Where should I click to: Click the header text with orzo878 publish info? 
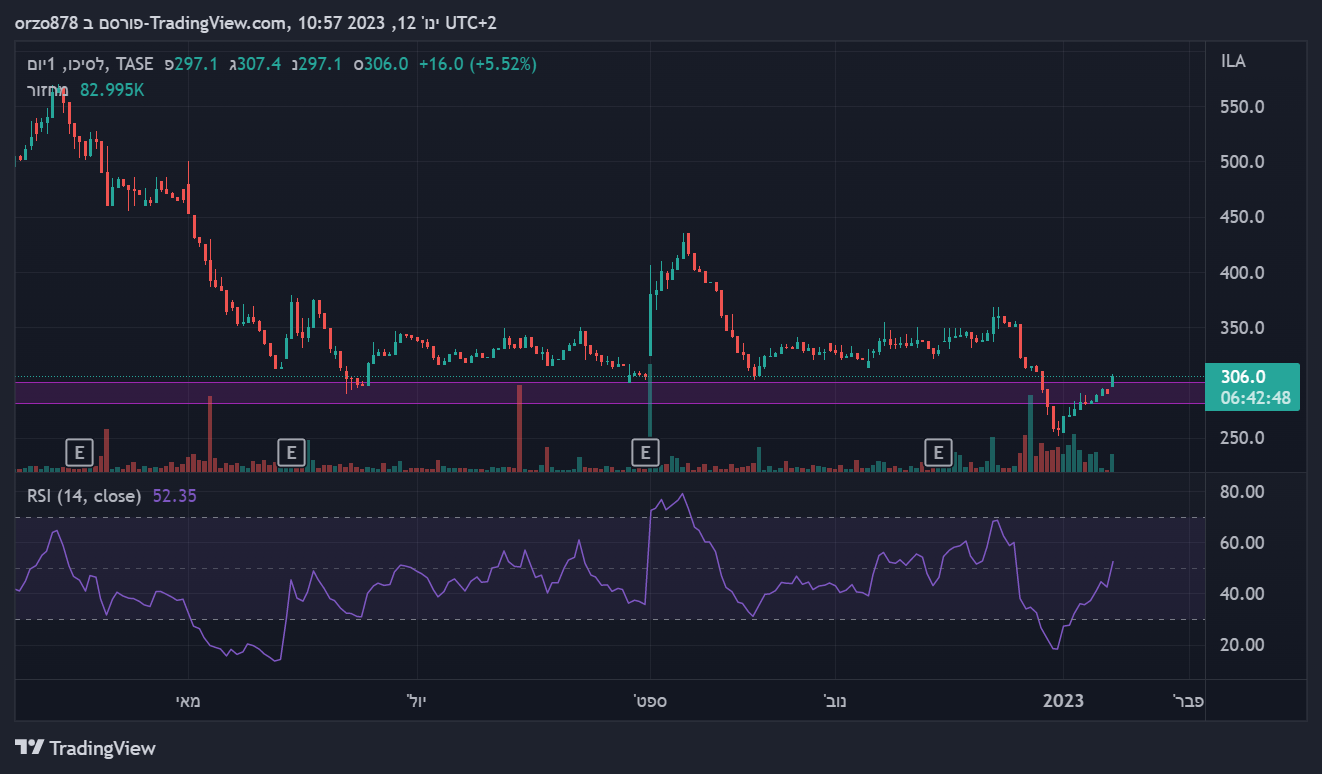(x=257, y=23)
